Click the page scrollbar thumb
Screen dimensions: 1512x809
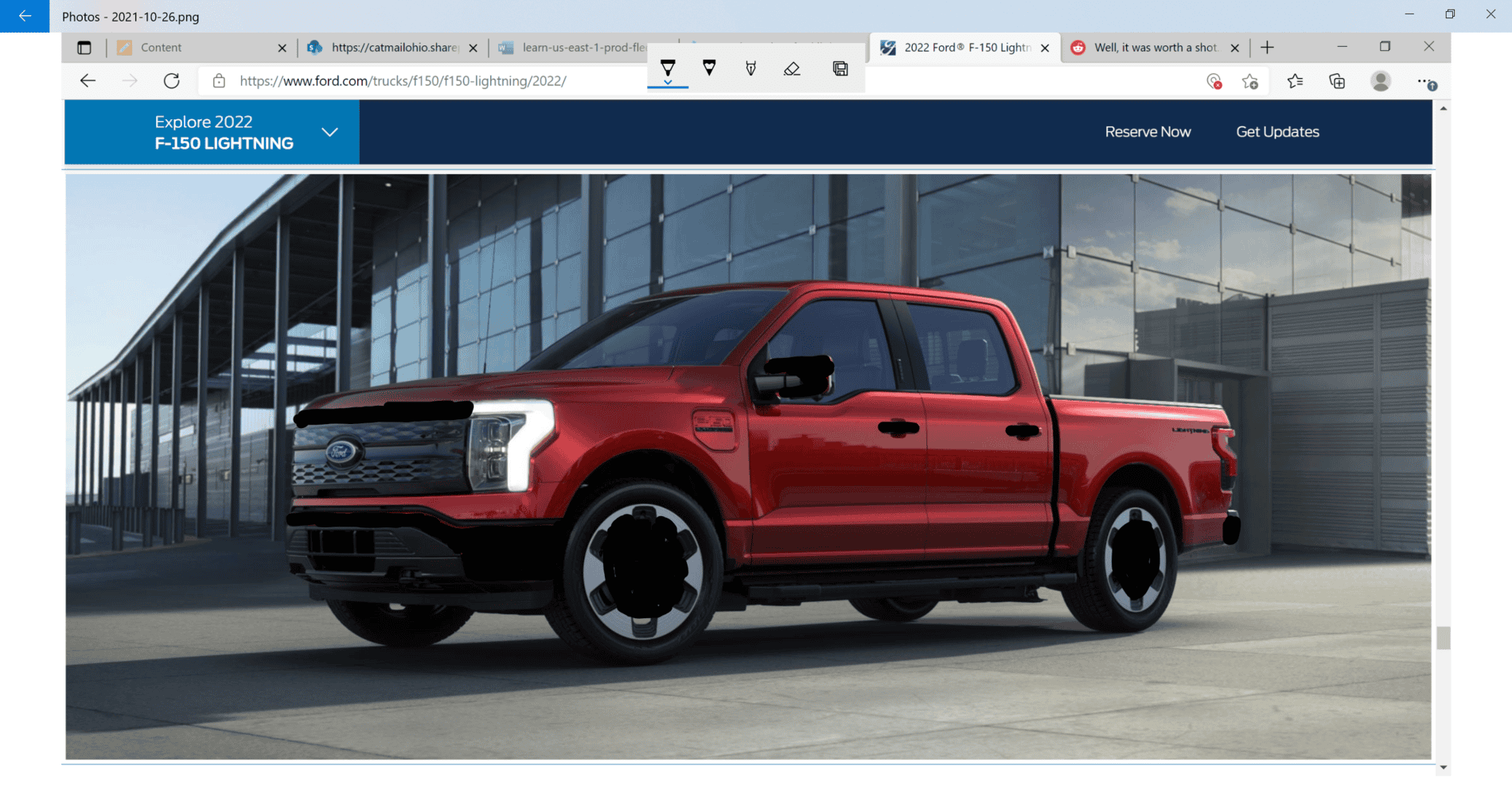pos(1444,638)
